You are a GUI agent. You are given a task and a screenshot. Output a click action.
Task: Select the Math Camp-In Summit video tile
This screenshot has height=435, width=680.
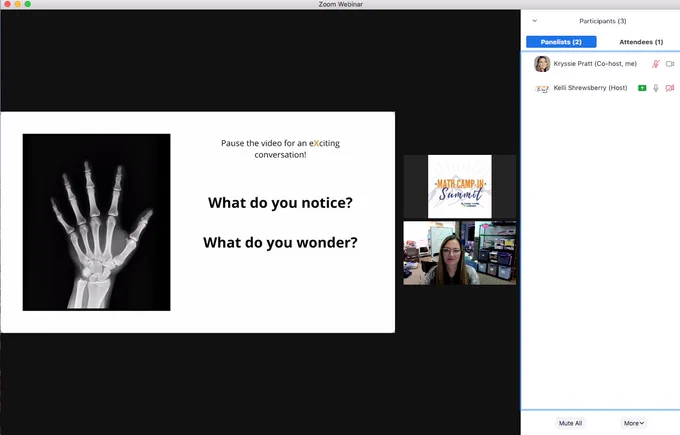click(x=460, y=186)
